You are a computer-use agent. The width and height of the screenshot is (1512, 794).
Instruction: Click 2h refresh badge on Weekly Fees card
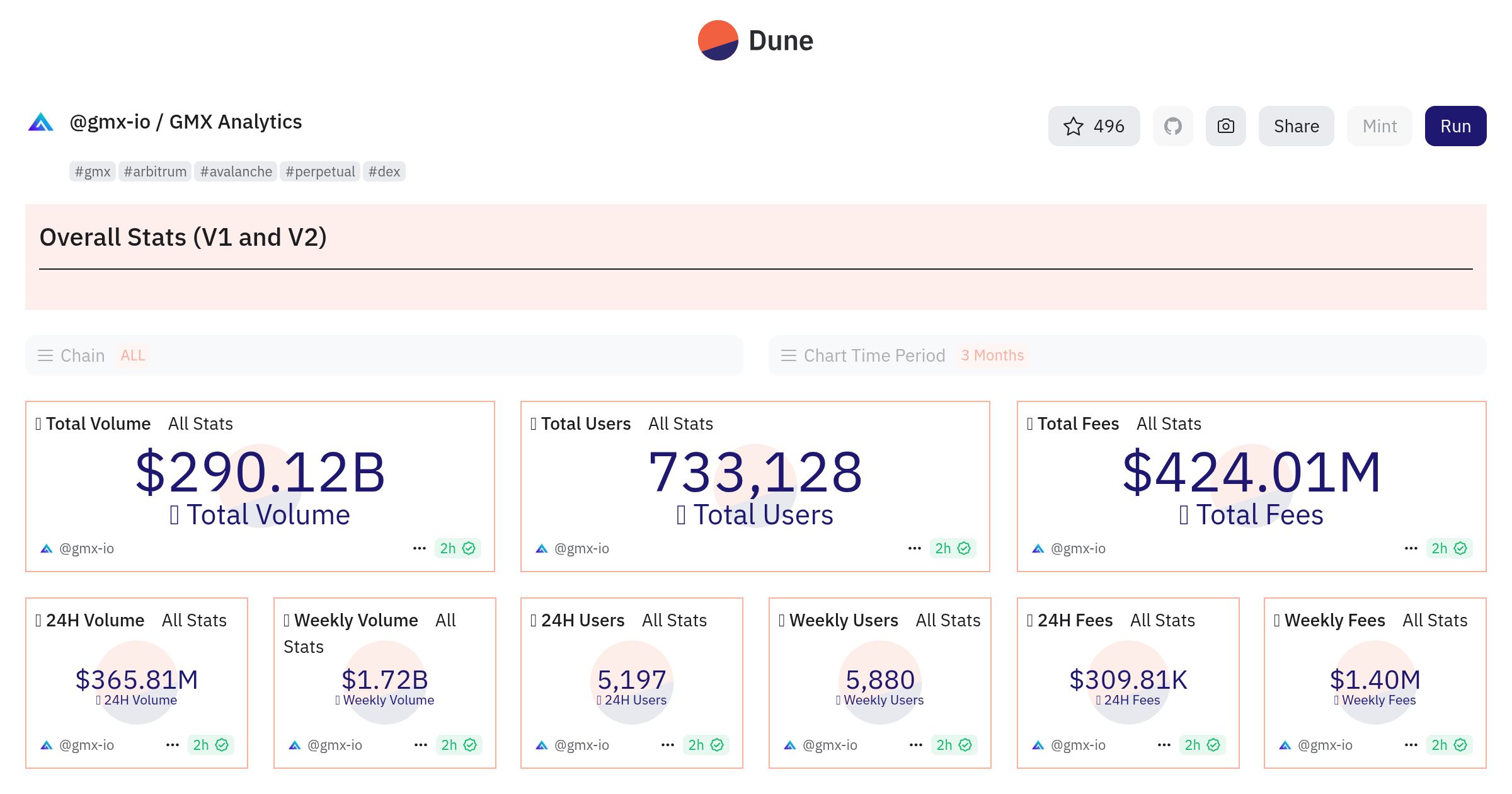[x=1450, y=745]
